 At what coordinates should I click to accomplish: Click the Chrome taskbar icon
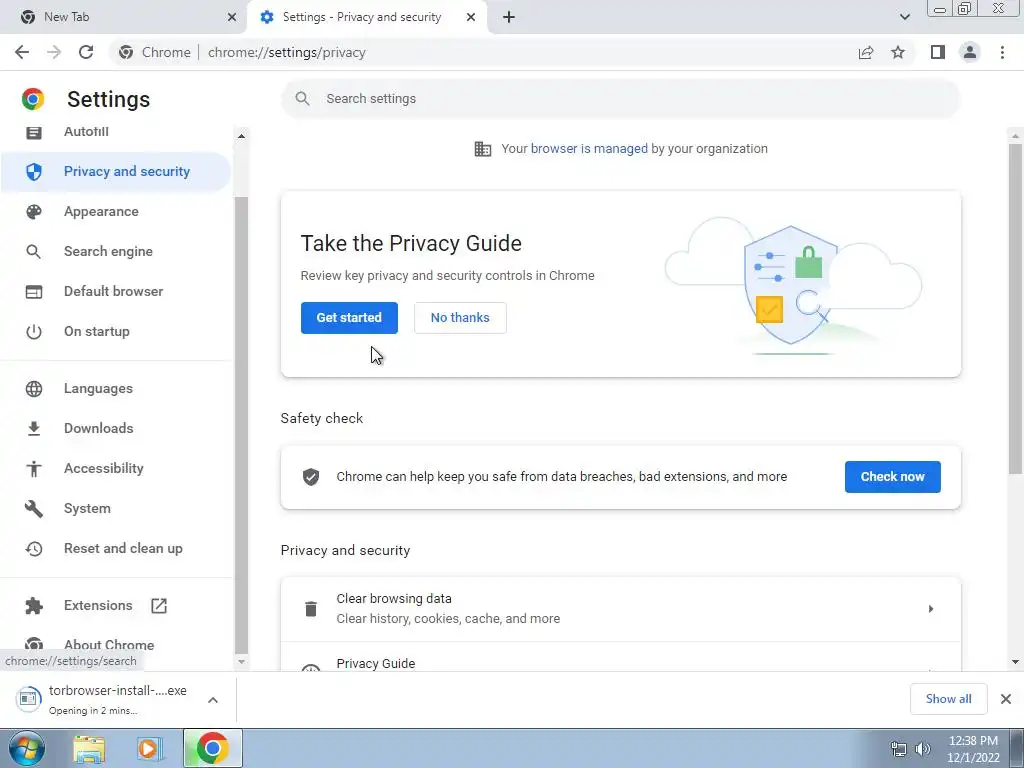212,748
